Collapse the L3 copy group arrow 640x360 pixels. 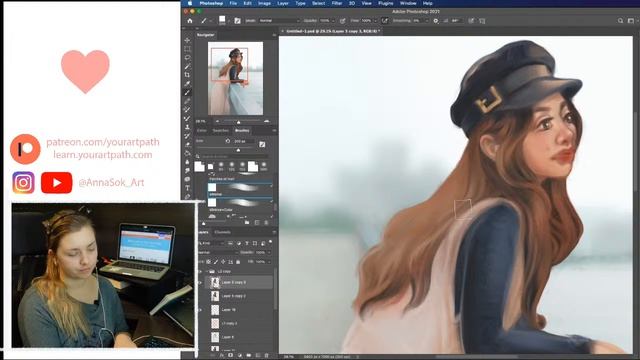coord(206,271)
